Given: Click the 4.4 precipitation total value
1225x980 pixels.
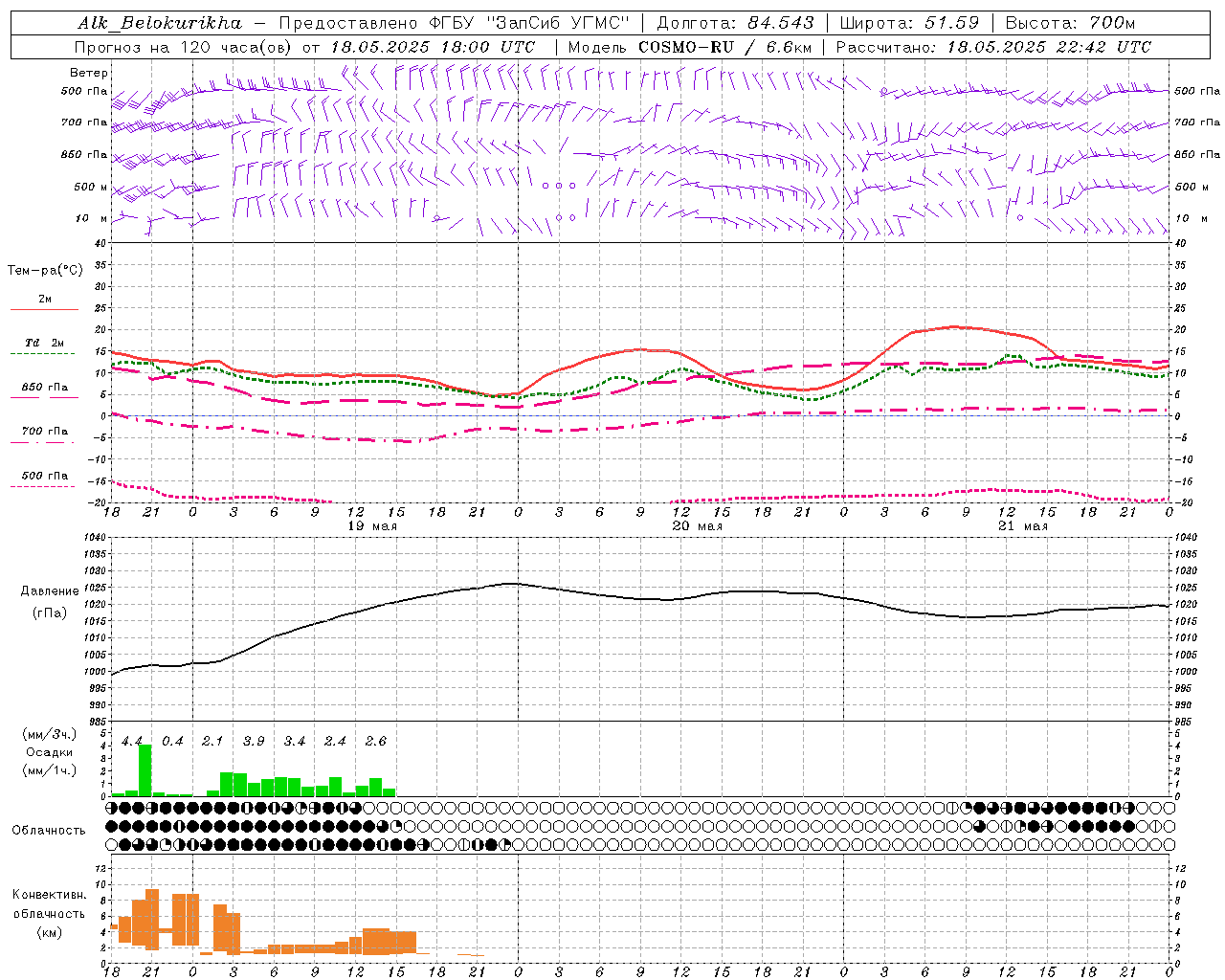Looking at the screenshot, I should coord(132,742).
